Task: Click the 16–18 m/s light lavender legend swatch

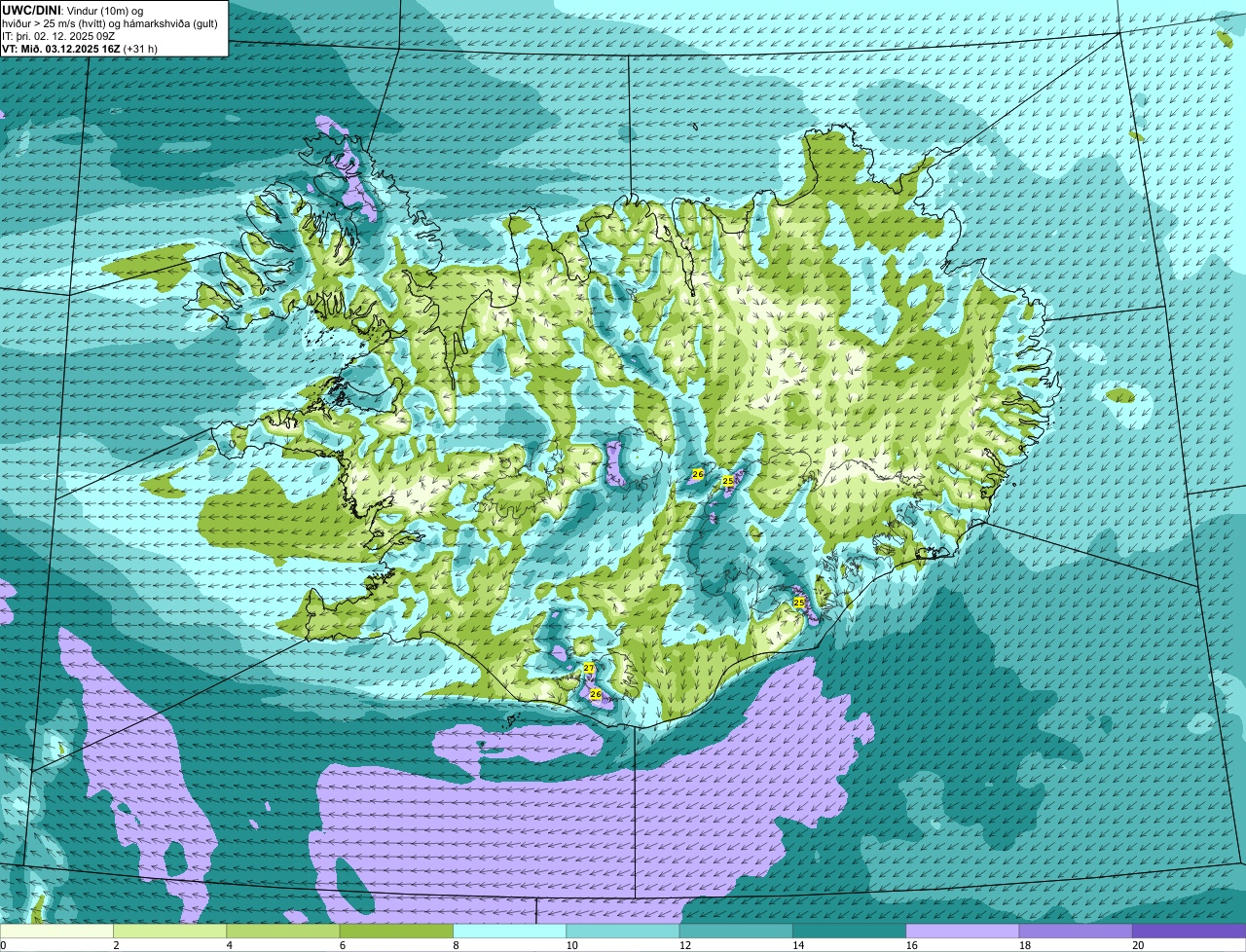Action: pos(962,931)
